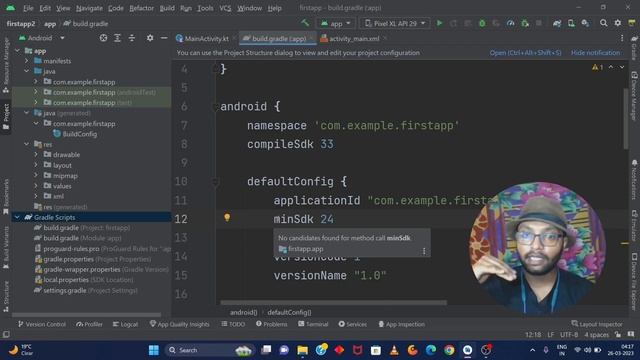Open the Terminal tool window
Image resolution: width=640 pixels, height=360 pixels.
(x=313, y=324)
